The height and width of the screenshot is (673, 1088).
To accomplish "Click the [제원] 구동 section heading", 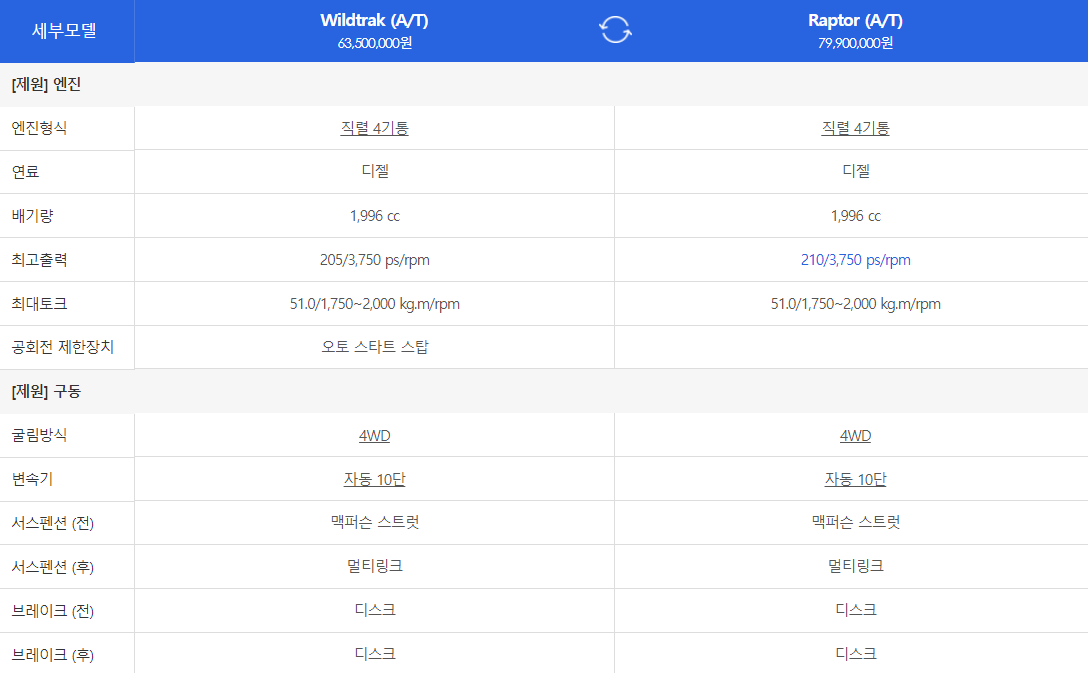I will (x=46, y=392).
